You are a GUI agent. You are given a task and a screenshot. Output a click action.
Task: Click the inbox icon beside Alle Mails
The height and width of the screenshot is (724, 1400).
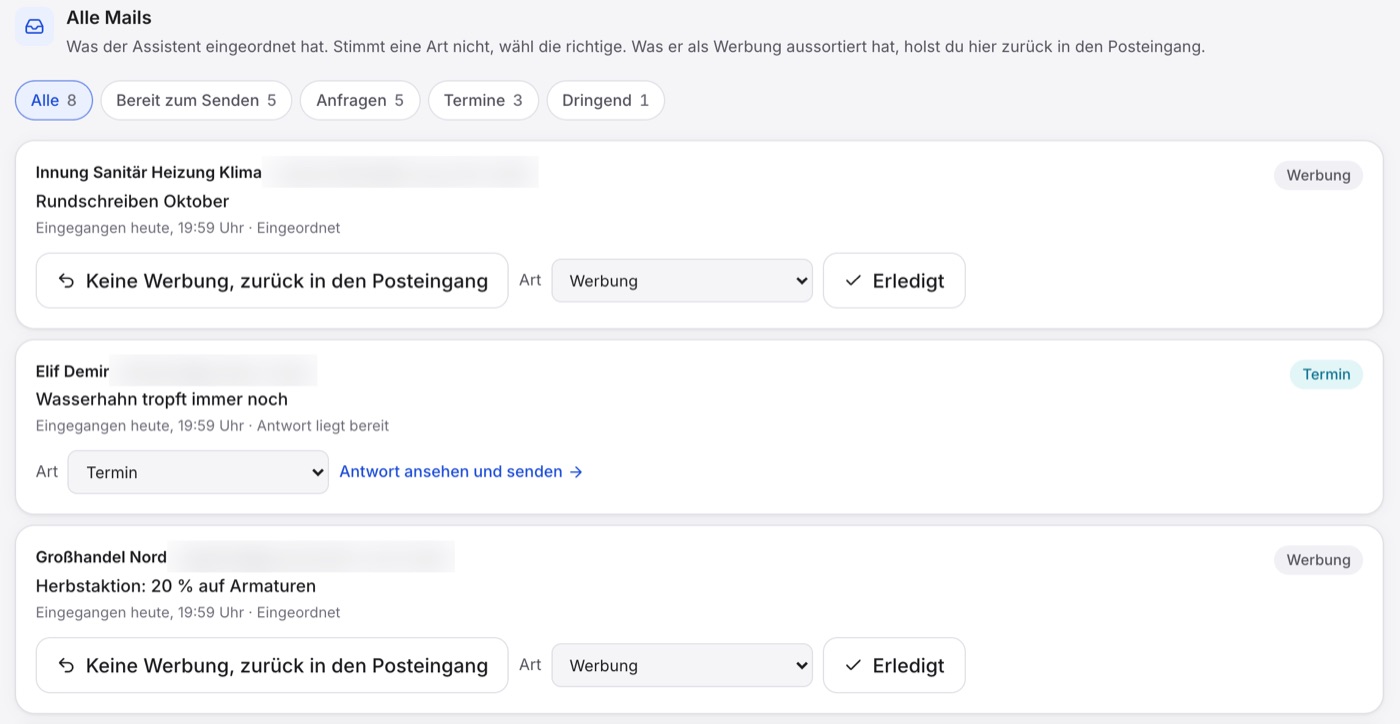click(34, 27)
